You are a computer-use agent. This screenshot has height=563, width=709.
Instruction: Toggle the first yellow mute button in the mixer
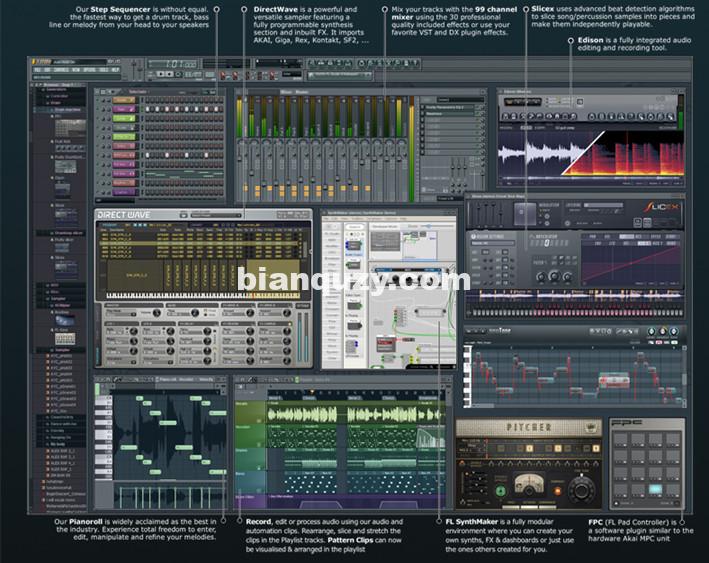(x=246, y=188)
